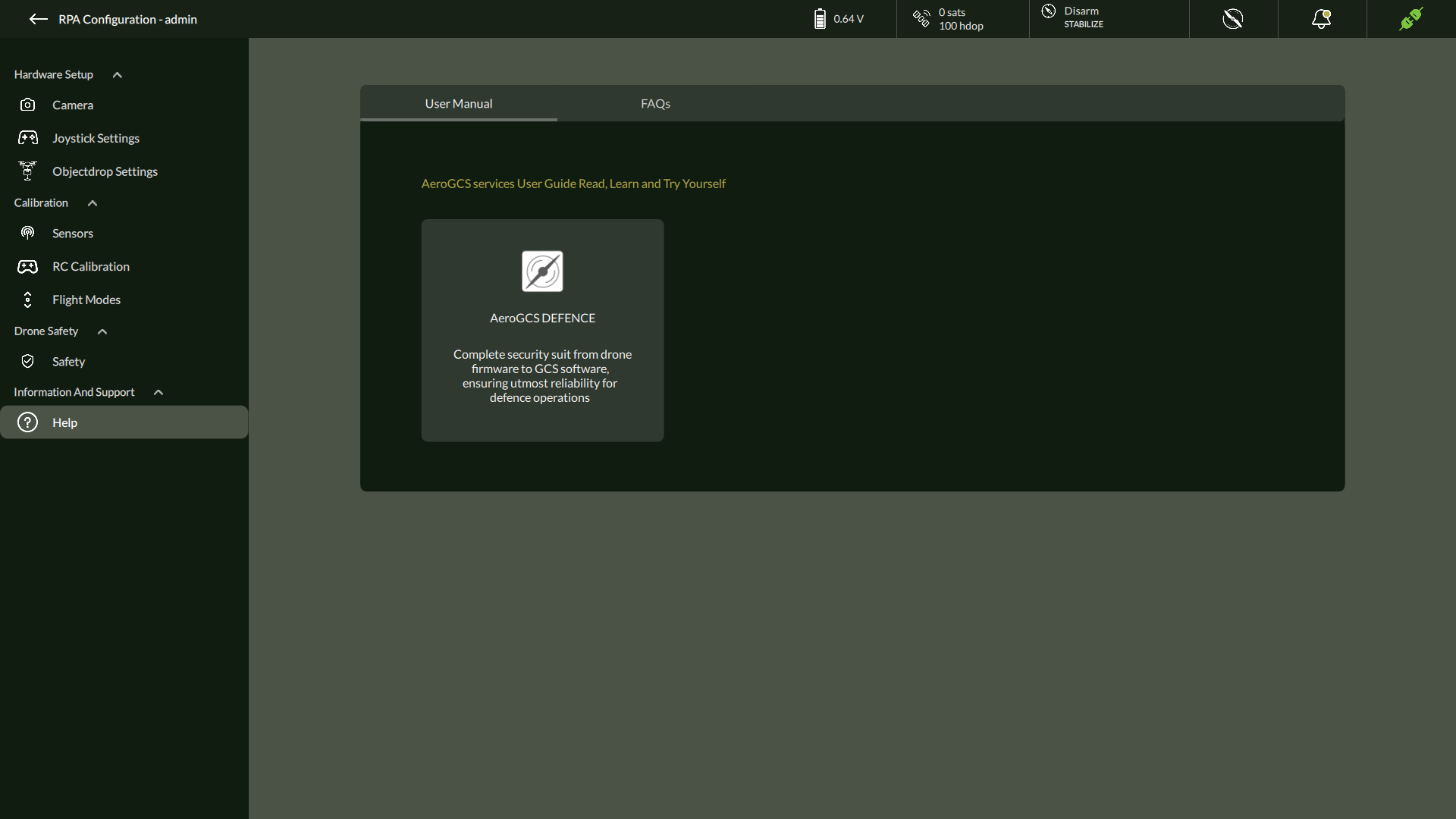The height and width of the screenshot is (819, 1456).
Task: Open the notifications bell
Action: pos(1322,19)
